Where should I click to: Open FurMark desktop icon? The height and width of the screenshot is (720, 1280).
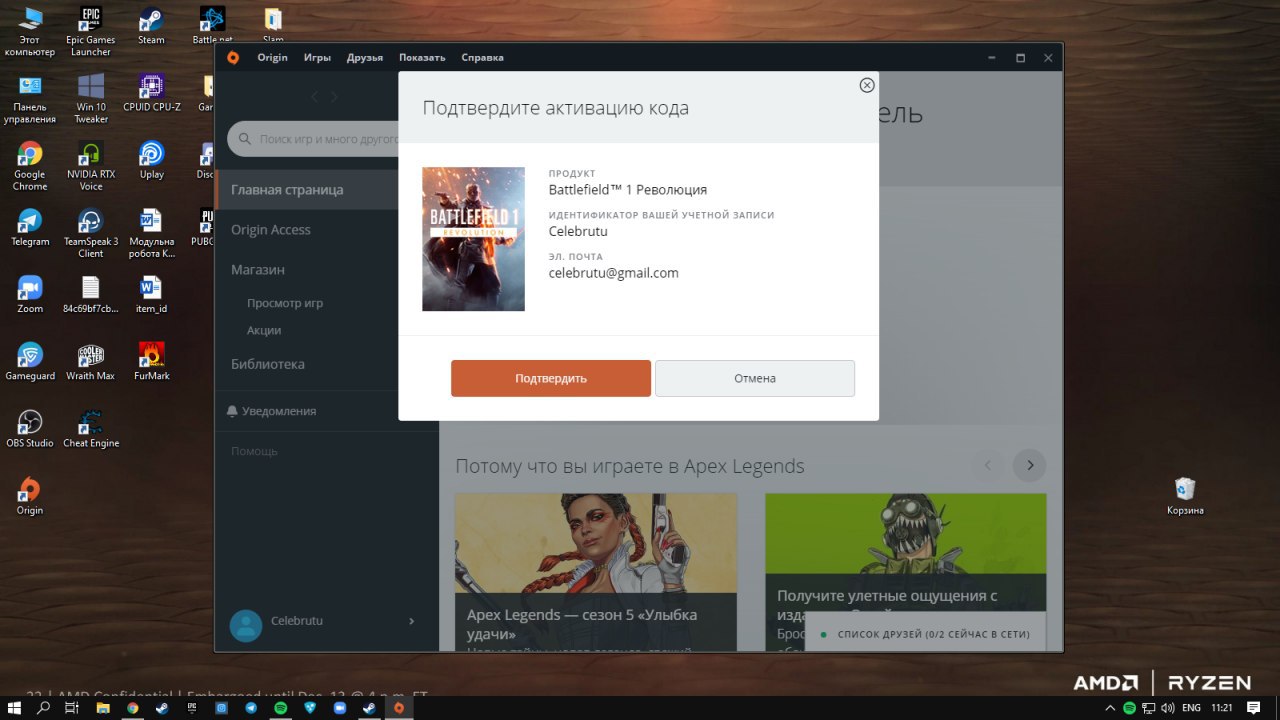pos(151,362)
